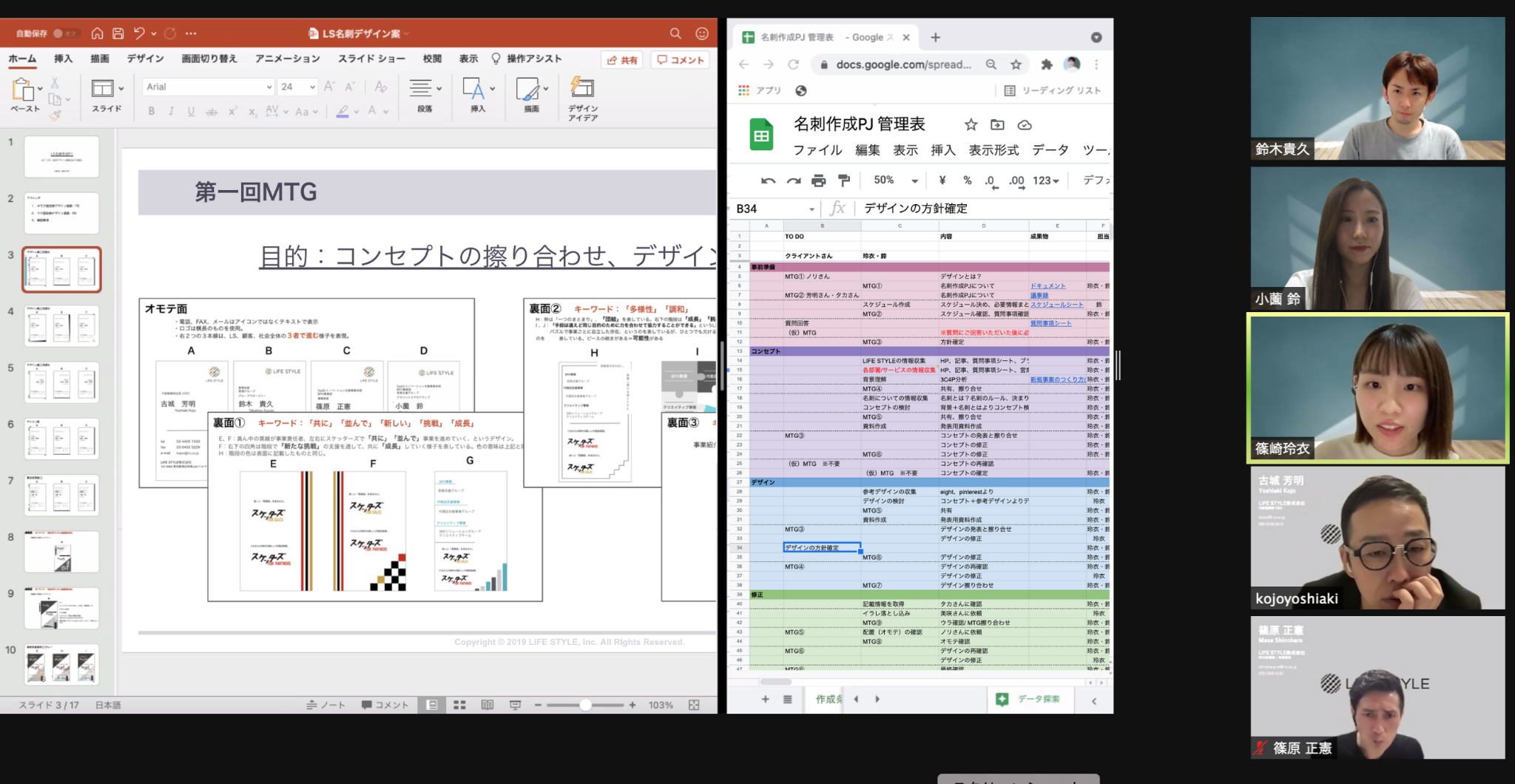Screen dimensions: 1515x784
Task: Select the paint format roller in Sheets
Action: pyautogui.click(x=844, y=180)
